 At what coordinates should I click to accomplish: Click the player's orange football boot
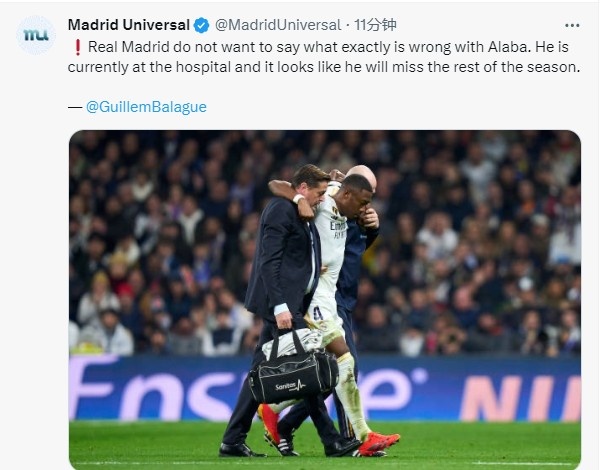pos(378,443)
